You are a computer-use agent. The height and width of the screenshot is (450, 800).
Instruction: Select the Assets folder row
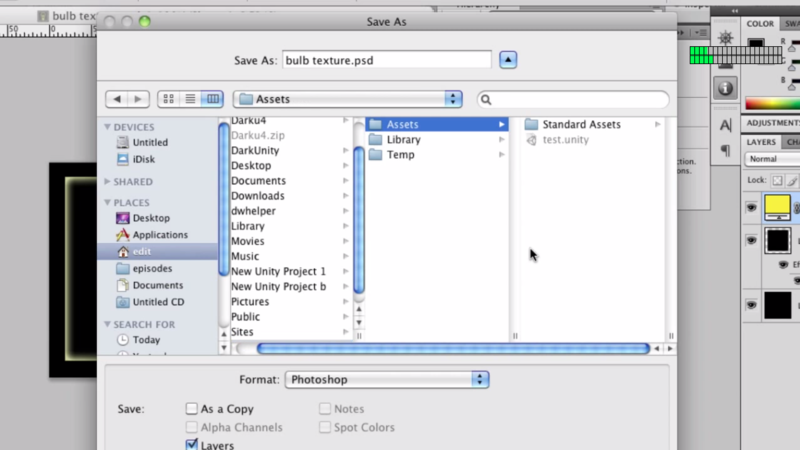click(437, 124)
